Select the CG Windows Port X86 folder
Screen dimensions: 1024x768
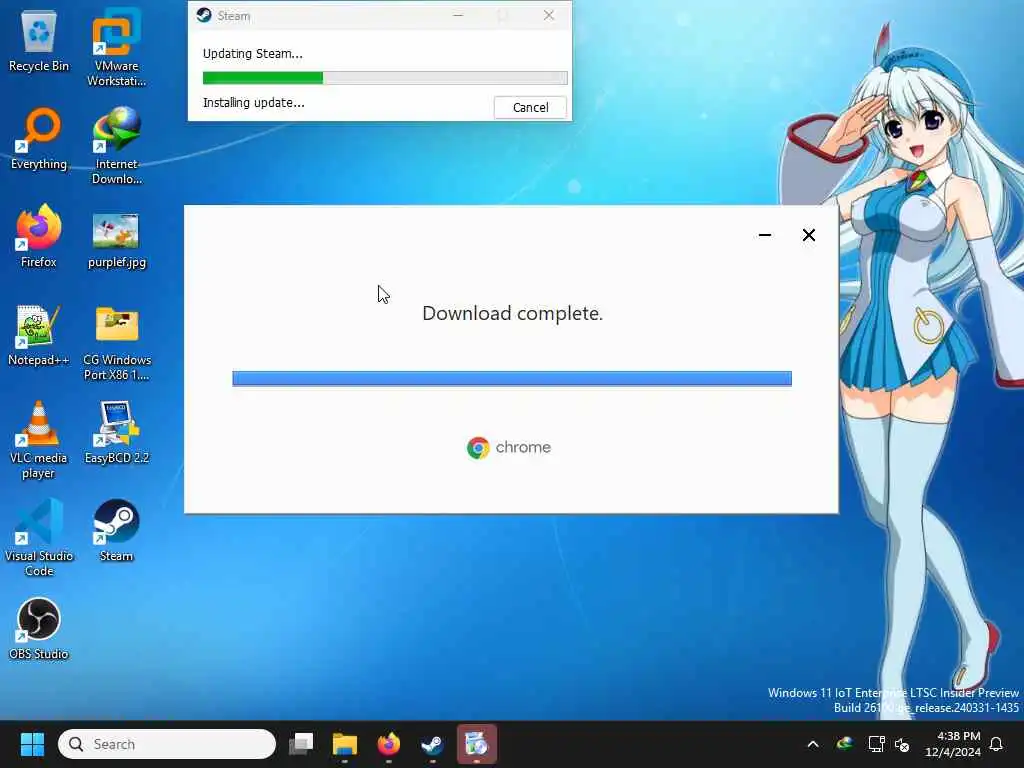pos(116,342)
